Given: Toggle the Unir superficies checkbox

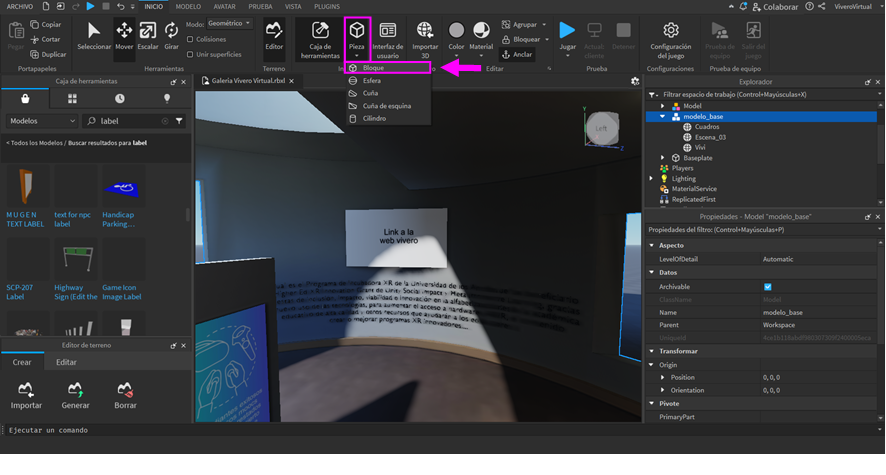Looking at the screenshot, I should [x=189, y=54].
